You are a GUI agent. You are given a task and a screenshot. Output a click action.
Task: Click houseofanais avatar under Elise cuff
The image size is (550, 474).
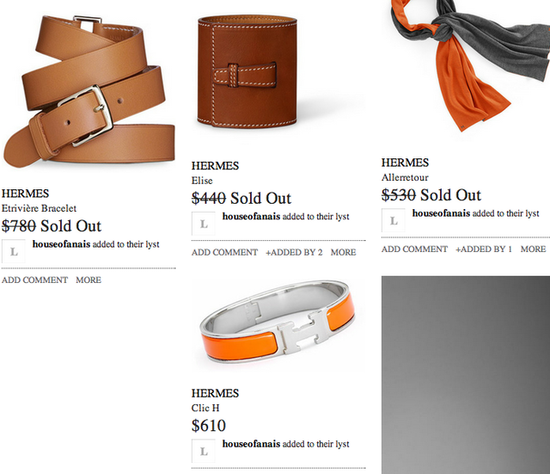(x=203, y=223)
